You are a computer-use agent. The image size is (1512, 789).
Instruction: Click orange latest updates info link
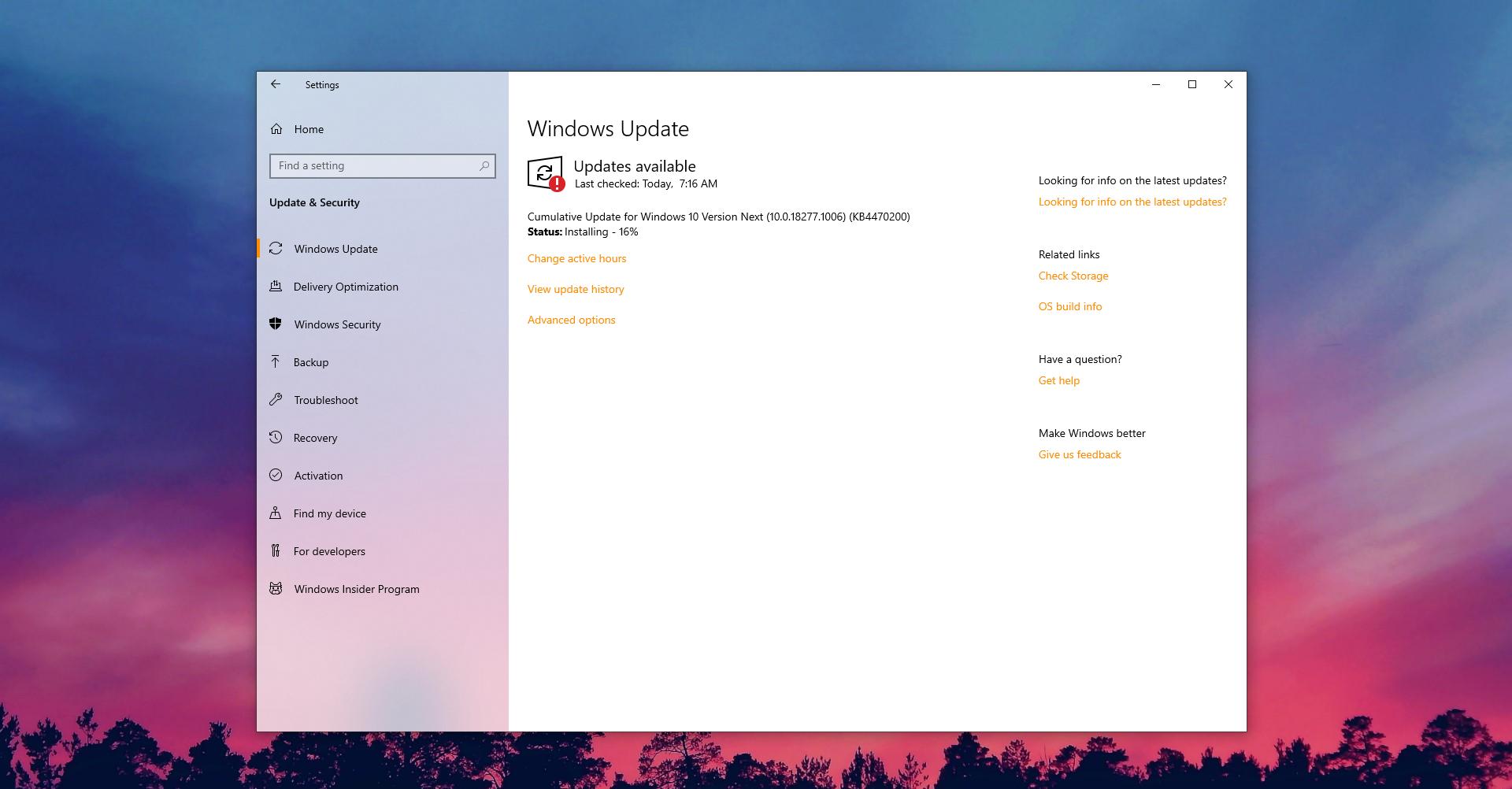(x=1132, y=202)
